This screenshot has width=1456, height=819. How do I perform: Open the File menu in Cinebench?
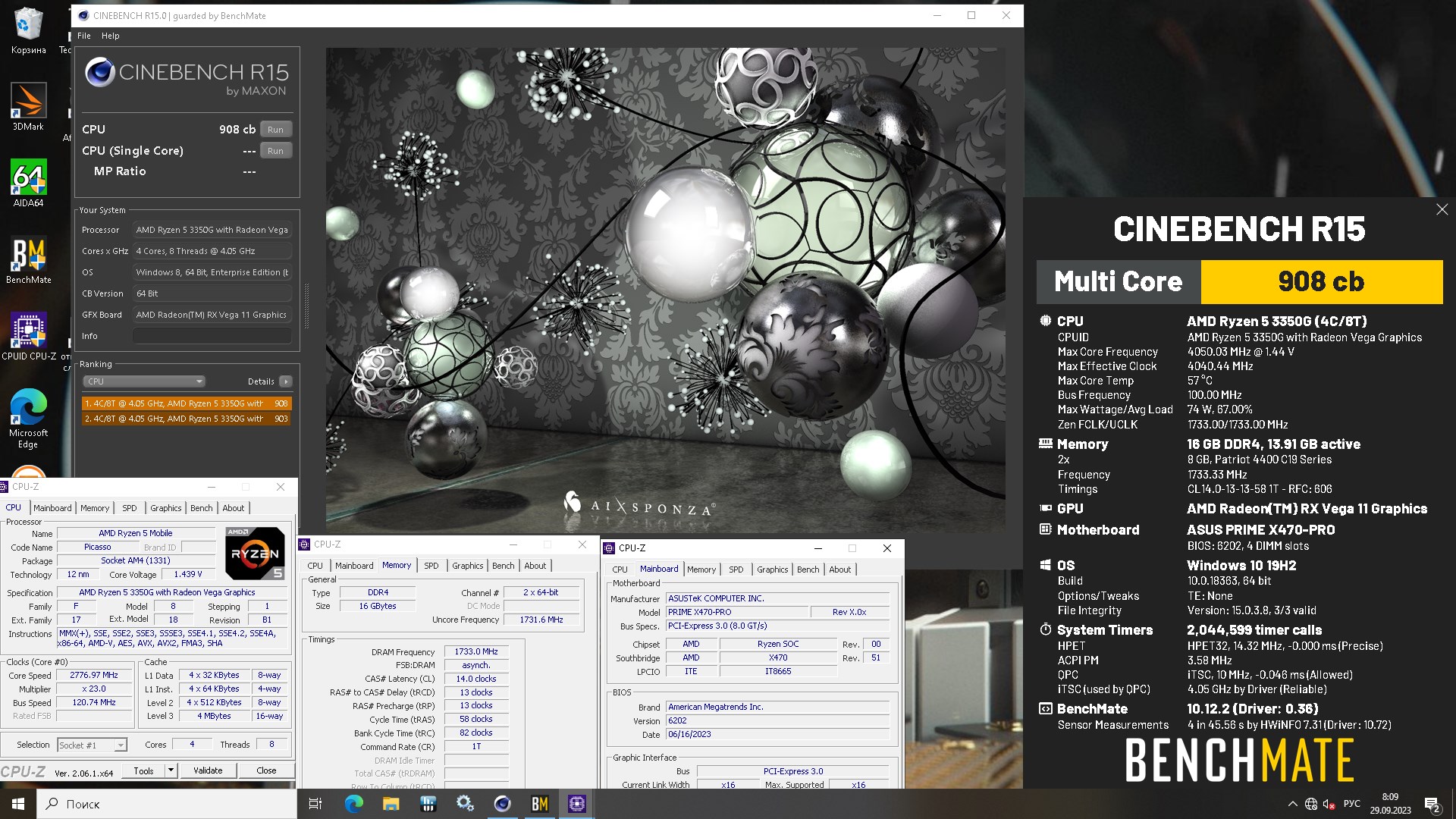point(84,36)
